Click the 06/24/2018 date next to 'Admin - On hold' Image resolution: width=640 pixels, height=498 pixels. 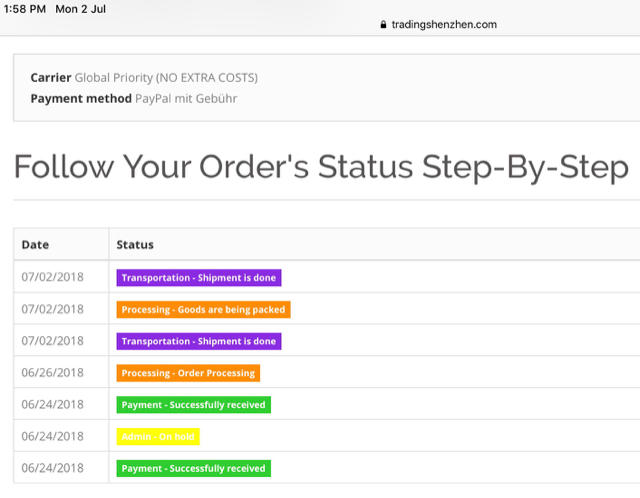pos(52,436)
